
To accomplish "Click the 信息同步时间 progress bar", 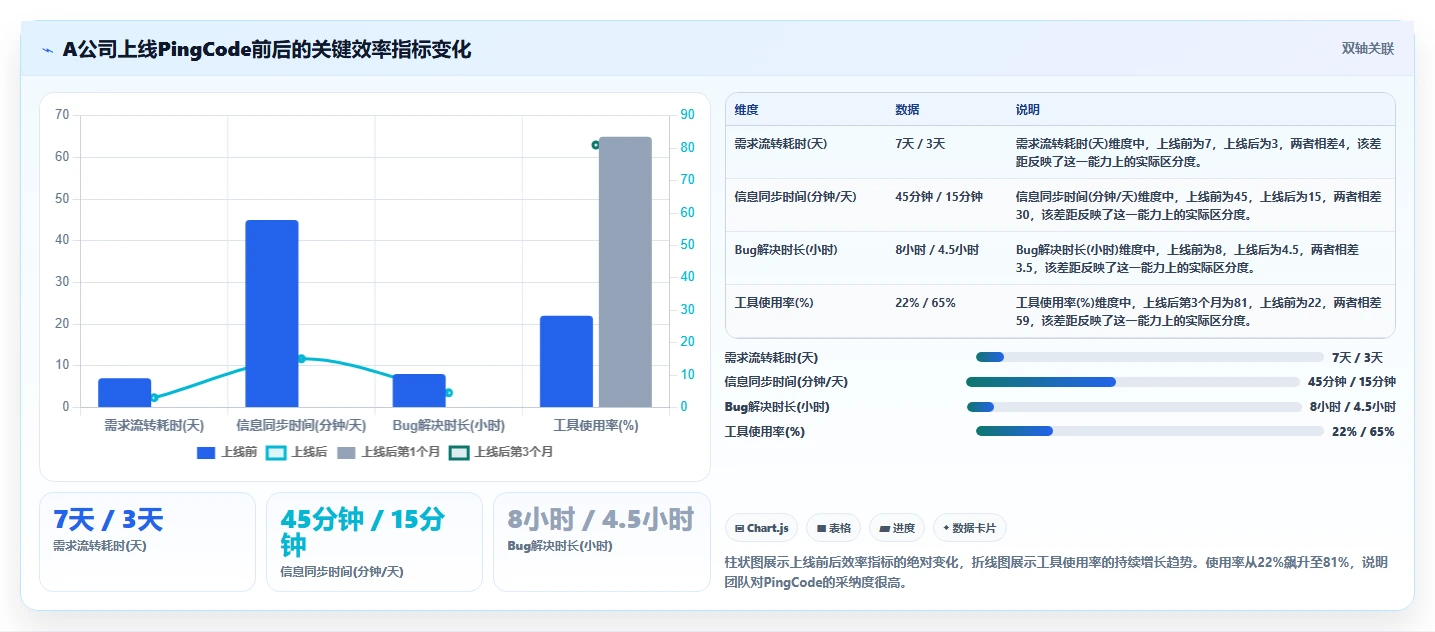I will pyautogui.click(x=1133, y=382).
